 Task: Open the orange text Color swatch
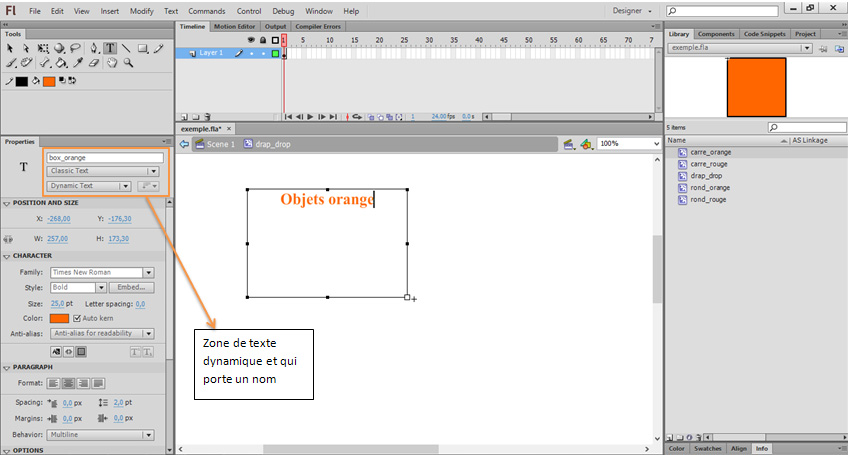[59, 318]
